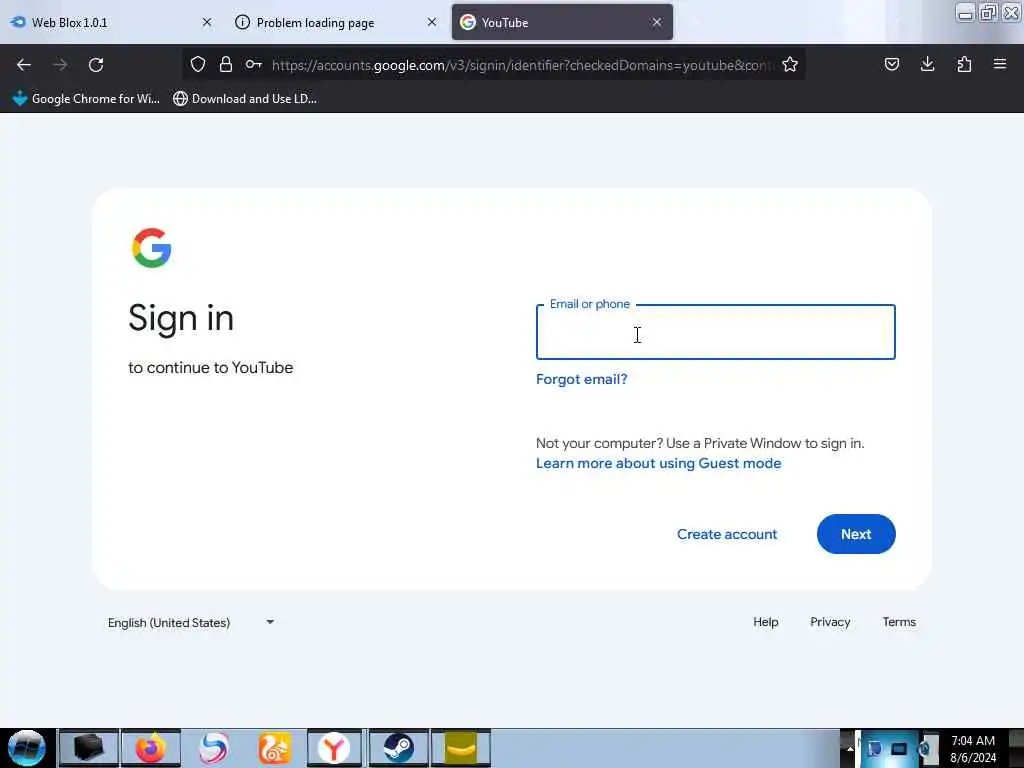Click the saved passwords key icon

tap(253, 64)
